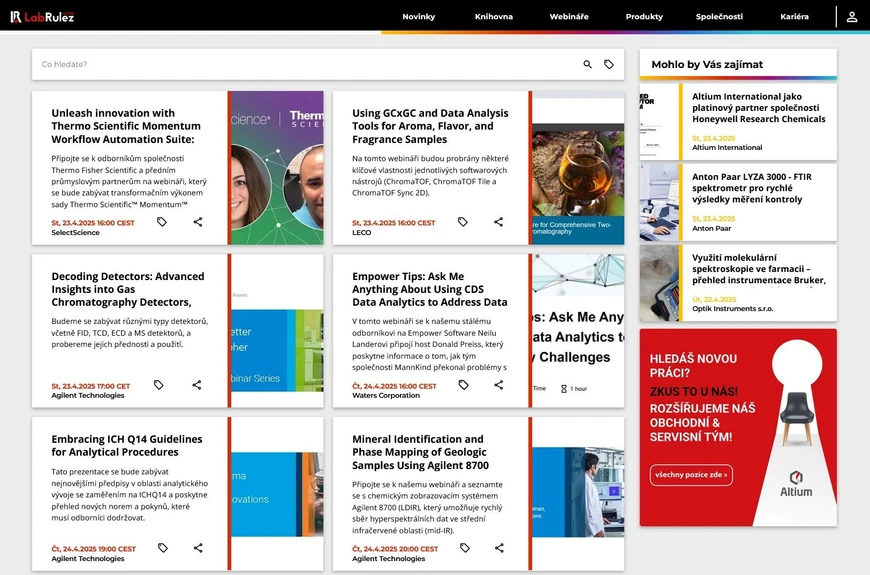Open 'Decoding Detectors: Advanced Insights' title

click(x=128, y=289)
